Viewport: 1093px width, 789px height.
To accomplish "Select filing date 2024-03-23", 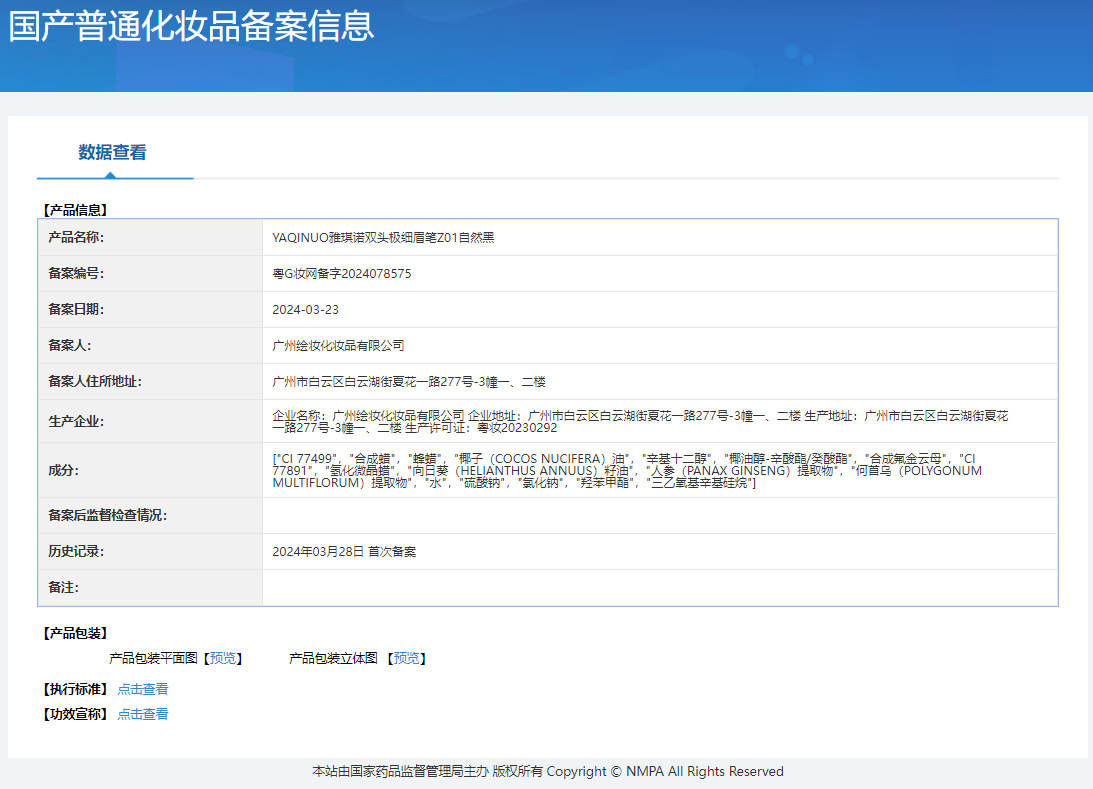I will pos(305,310).
